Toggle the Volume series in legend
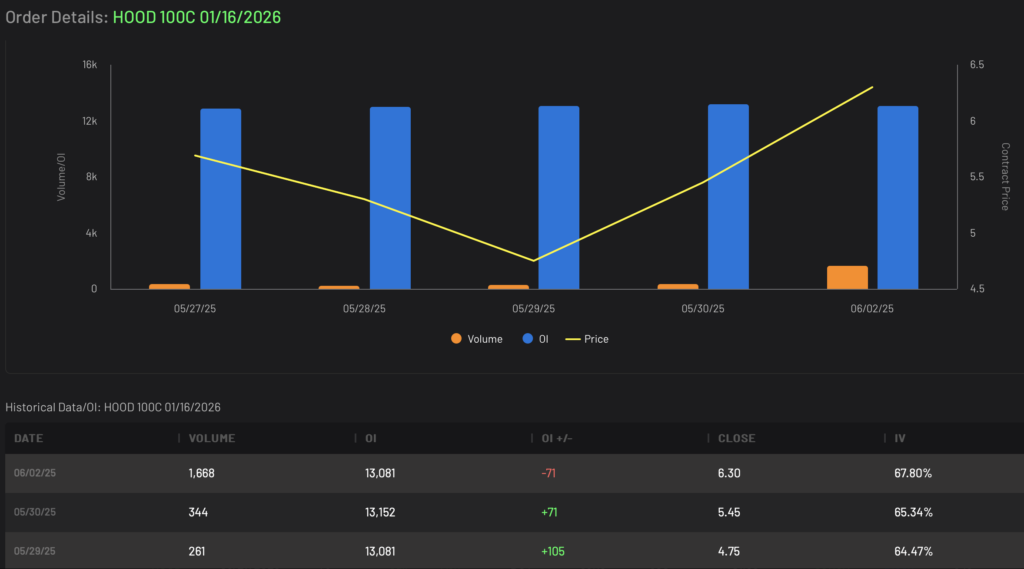Screen dimensions: 1024x569 point(477,339)
